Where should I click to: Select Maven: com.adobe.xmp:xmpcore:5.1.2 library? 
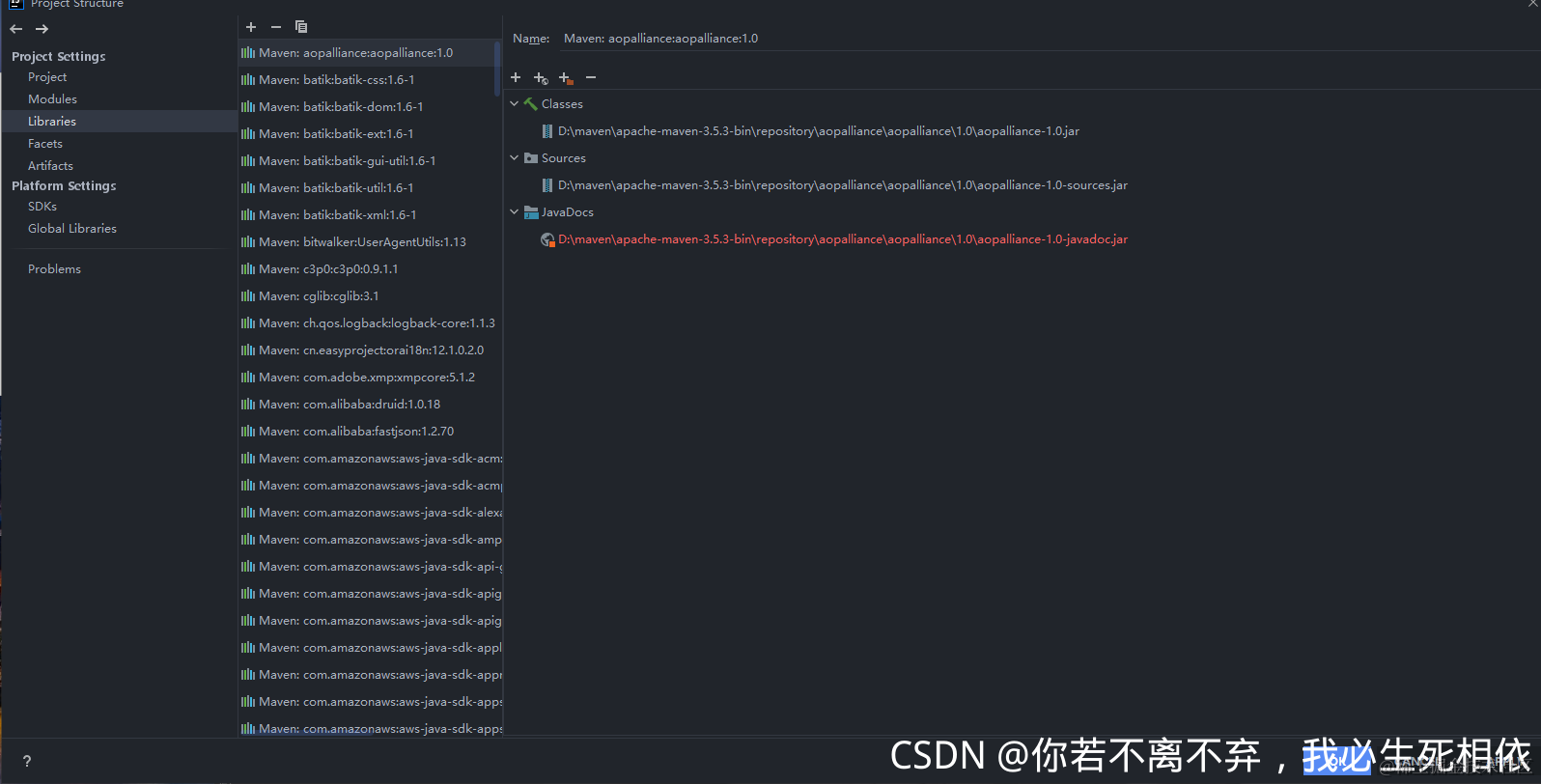[x=367, y=378]
